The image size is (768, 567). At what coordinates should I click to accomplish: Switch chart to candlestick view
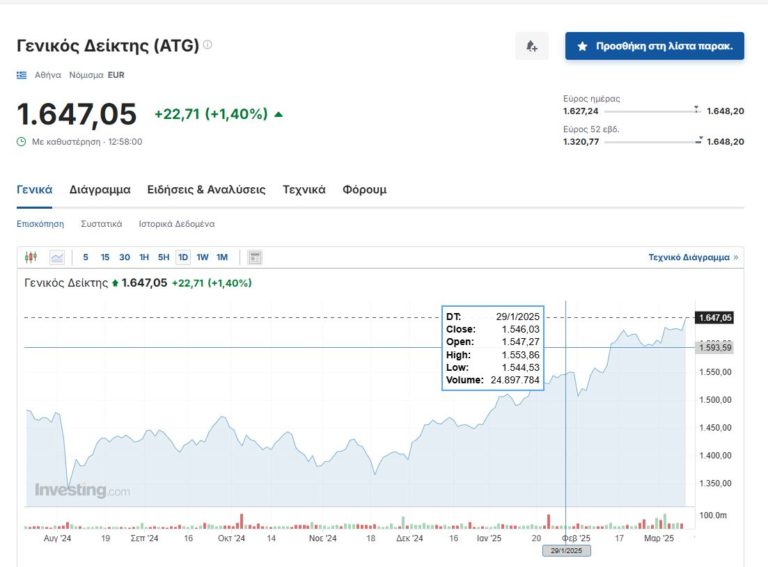(31, 257)
